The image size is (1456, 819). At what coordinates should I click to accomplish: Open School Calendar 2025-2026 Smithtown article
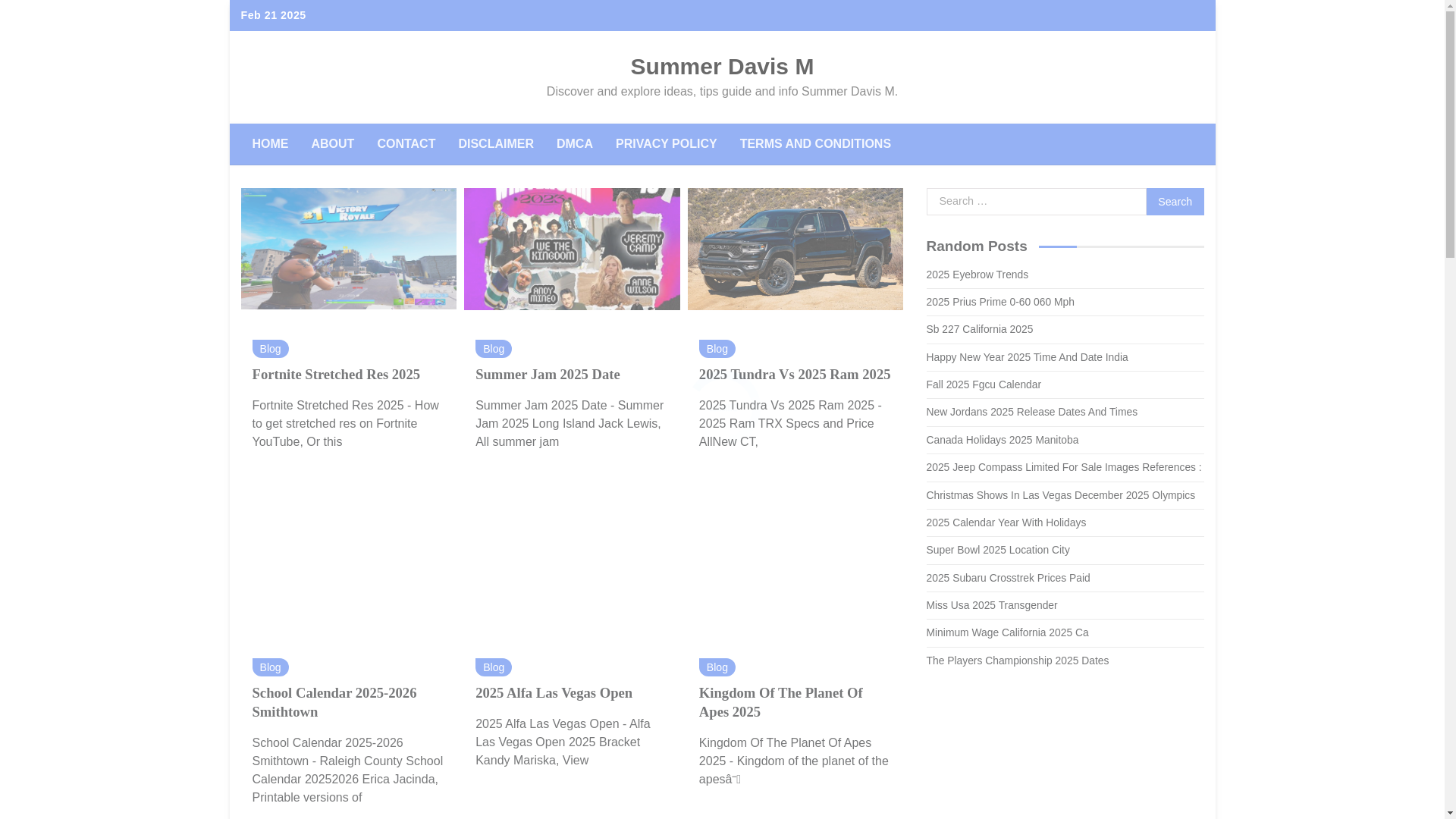click(334, 702)
